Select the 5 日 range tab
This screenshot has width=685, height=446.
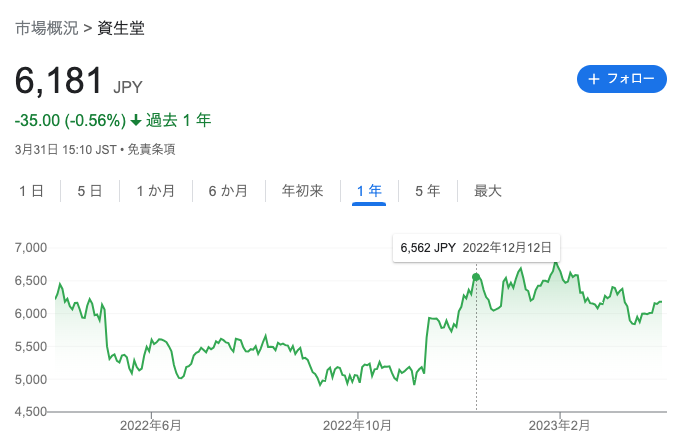(x=90, y=191)
